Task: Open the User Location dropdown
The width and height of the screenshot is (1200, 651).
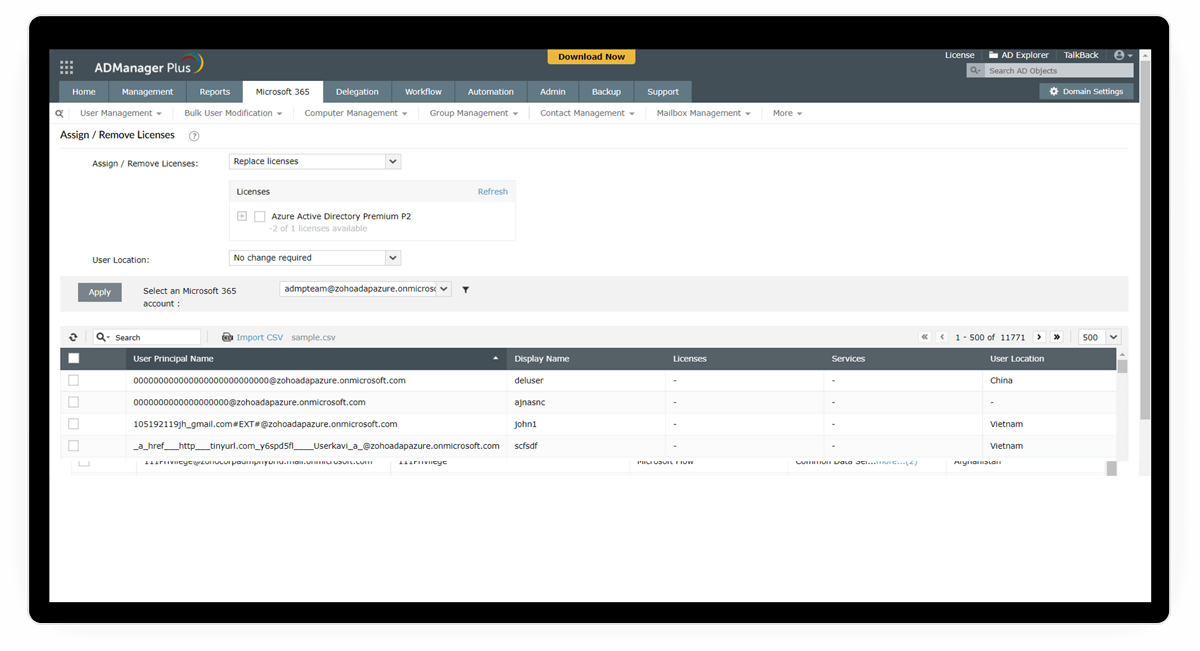Action: coord(315,258)
